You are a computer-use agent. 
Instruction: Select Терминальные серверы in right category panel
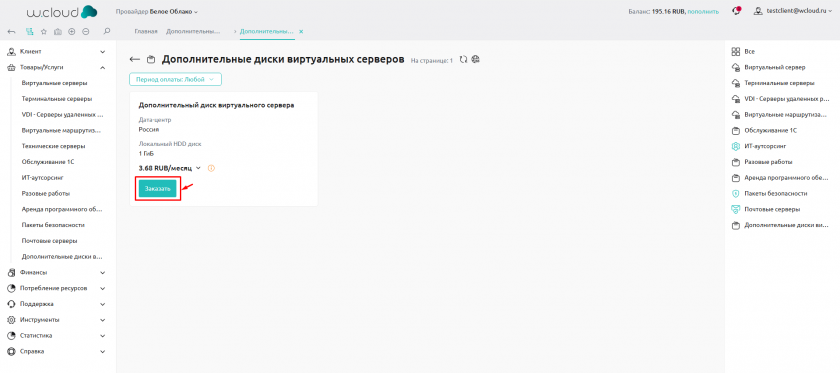(x=779, y=83)
